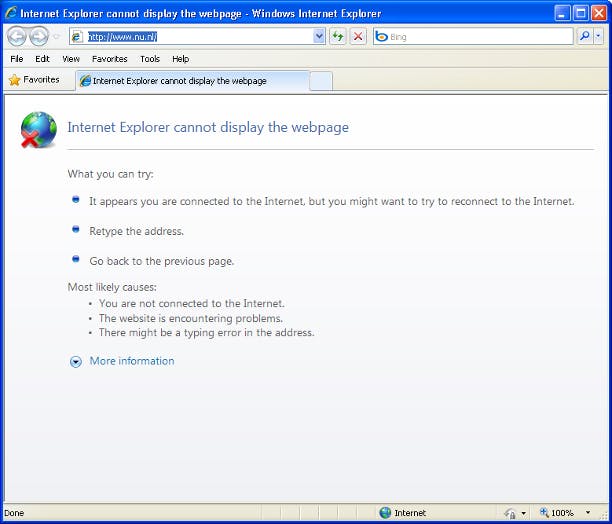Click the Protected Mode lock icon in the status bar

pyautogui.click(x=509, y=513)
